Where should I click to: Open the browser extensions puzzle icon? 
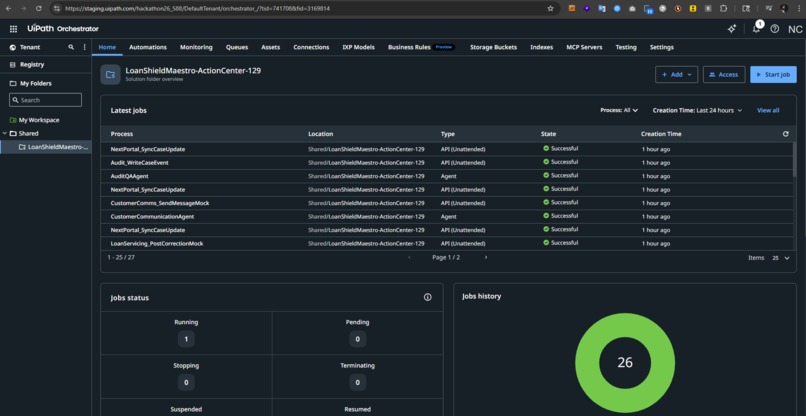[x=724, y=8]
